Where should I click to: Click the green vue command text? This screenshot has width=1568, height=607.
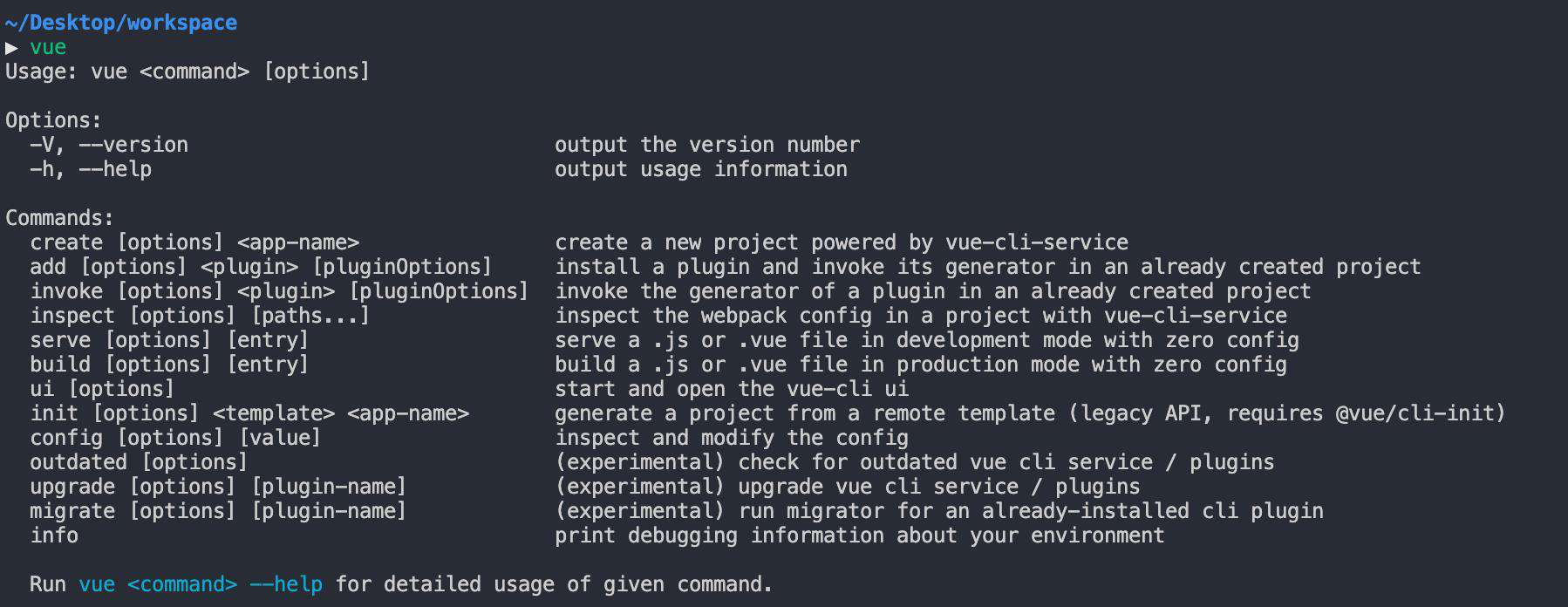click(48, 47)
